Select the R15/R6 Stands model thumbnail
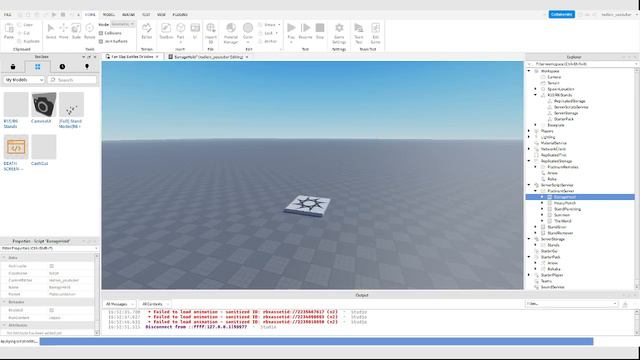The height and width of the screenshot is (360, 640). pyautogui.click(x=16, y=104)
